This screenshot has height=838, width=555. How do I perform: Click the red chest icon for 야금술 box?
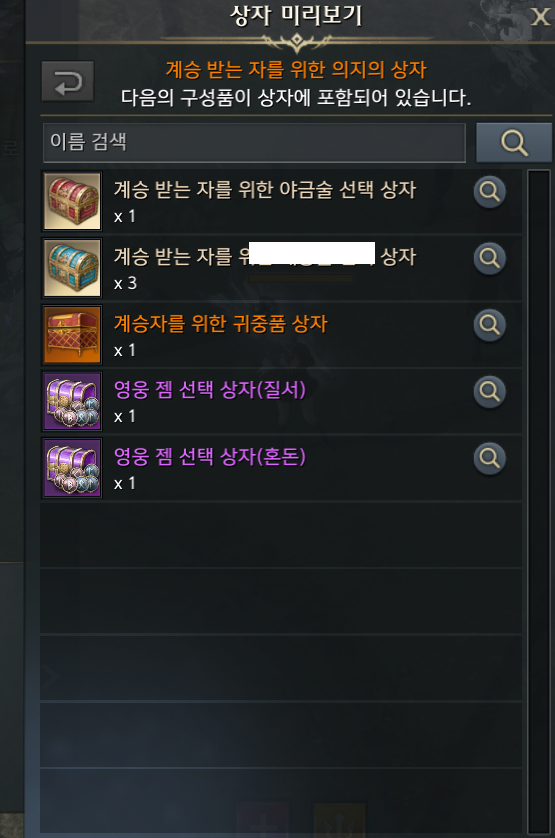(x=72, y=201)
